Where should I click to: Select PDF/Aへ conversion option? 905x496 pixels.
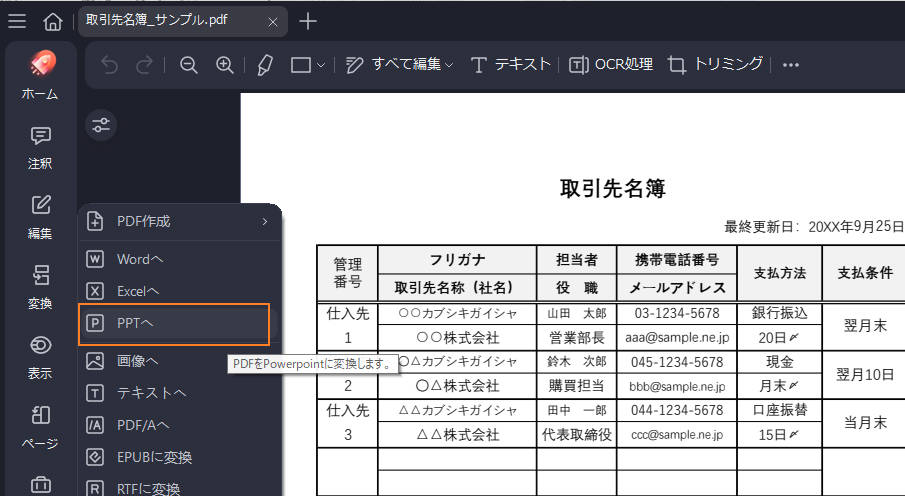pos(179,426)
